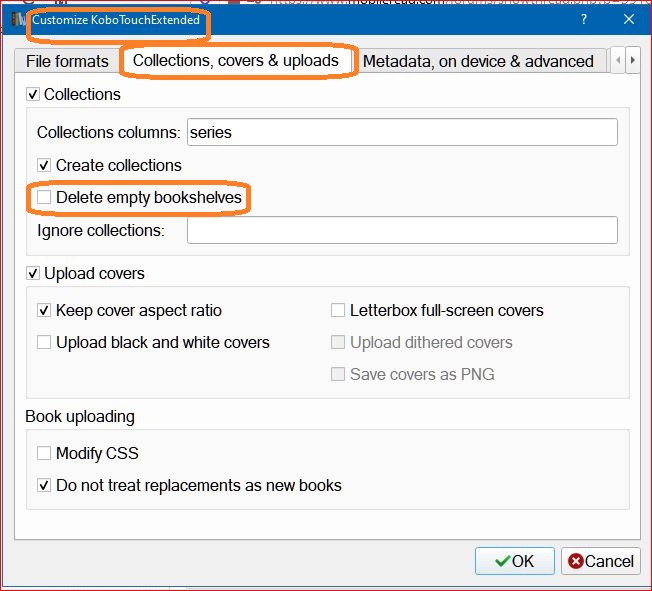Open the File formats tab

click(x=67, y=61)
